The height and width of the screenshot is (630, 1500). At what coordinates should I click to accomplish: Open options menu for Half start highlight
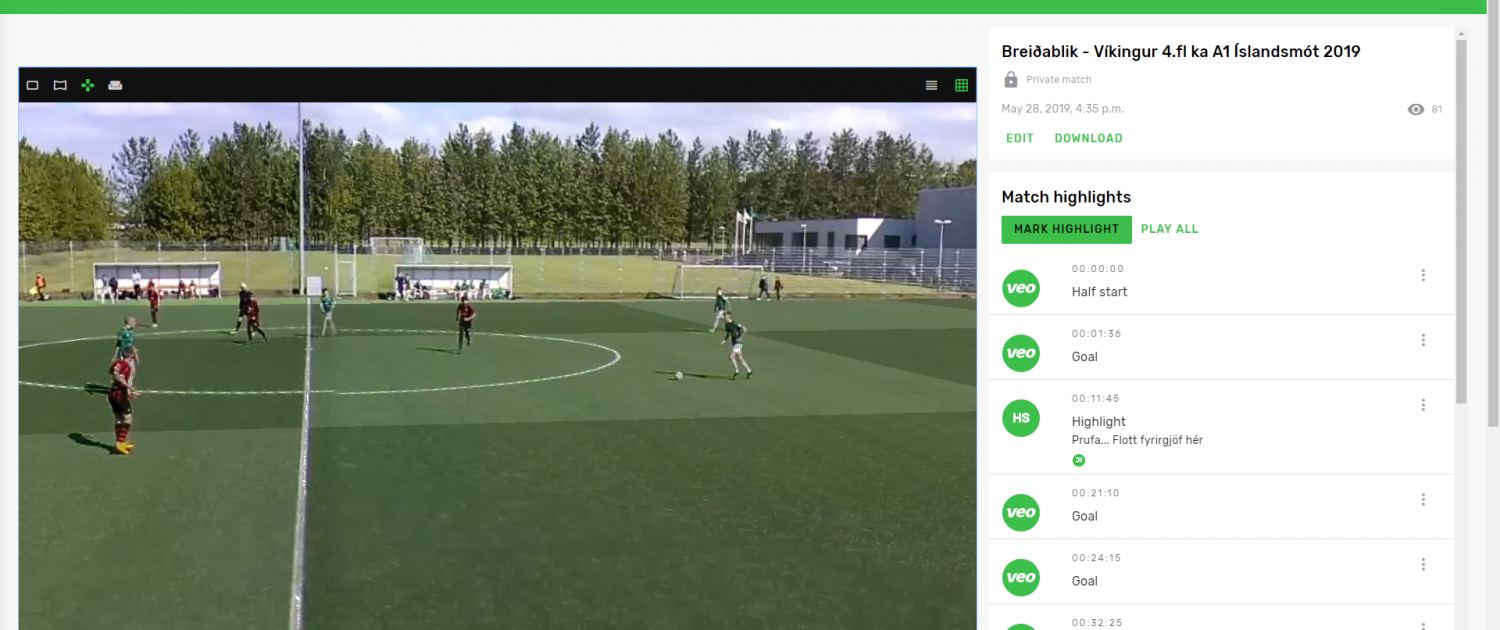1423,275
